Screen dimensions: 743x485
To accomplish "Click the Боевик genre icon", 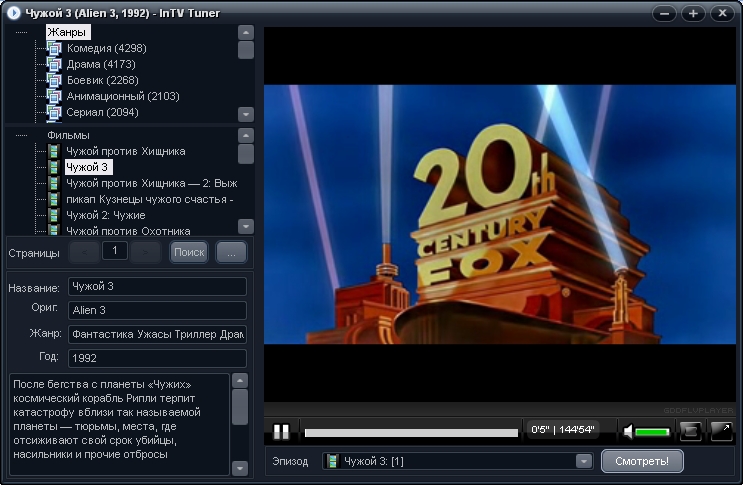I will point(54,80).
